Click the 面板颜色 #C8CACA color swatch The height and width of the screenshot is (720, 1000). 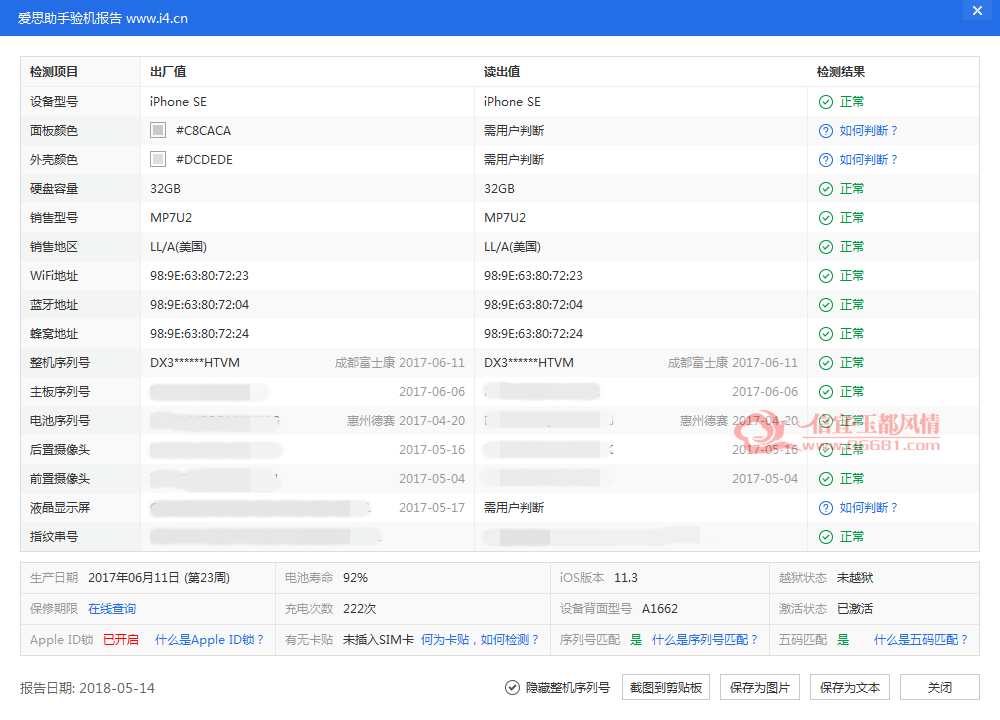(158, 130)
